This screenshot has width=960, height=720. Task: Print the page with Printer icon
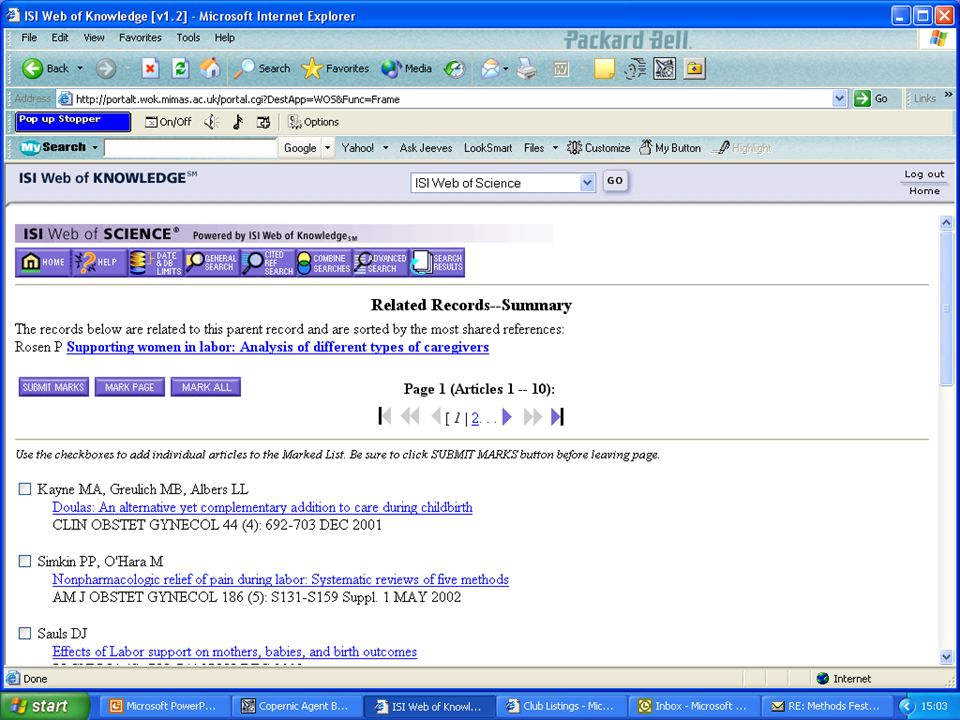click(527, 69)
